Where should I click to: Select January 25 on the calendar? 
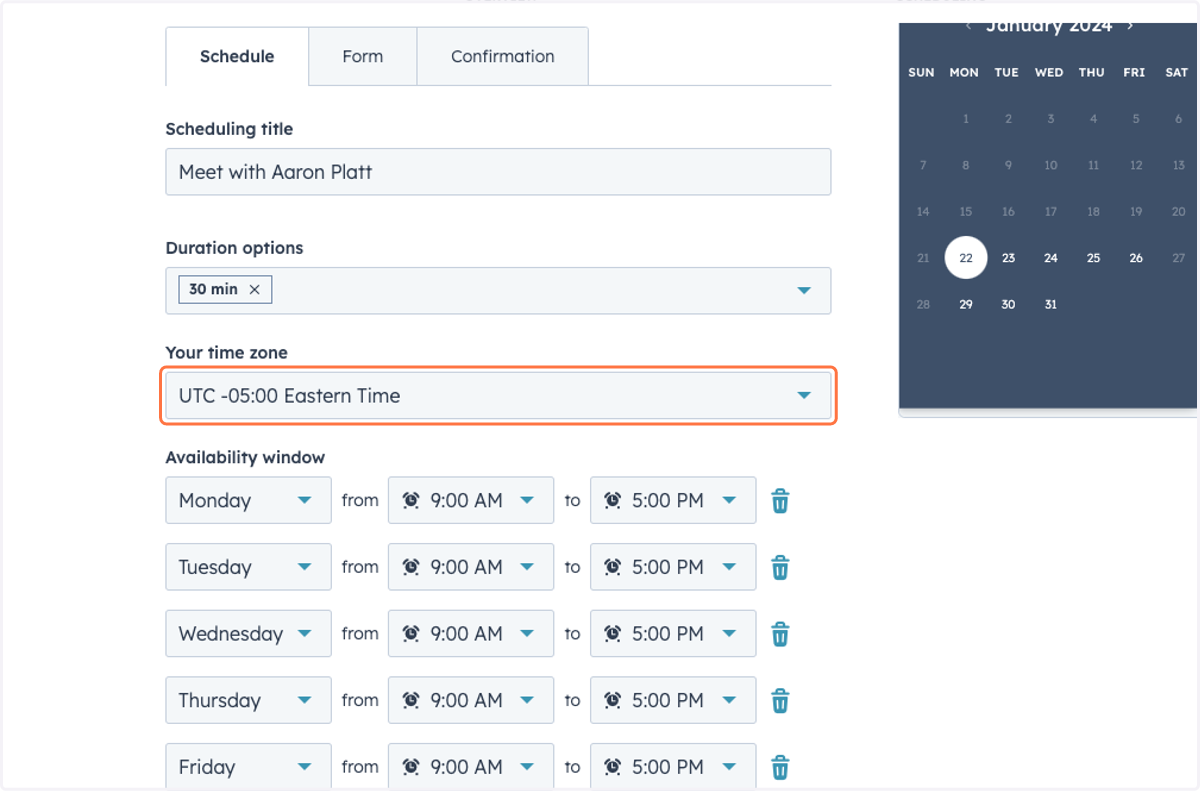[1093, 258]
